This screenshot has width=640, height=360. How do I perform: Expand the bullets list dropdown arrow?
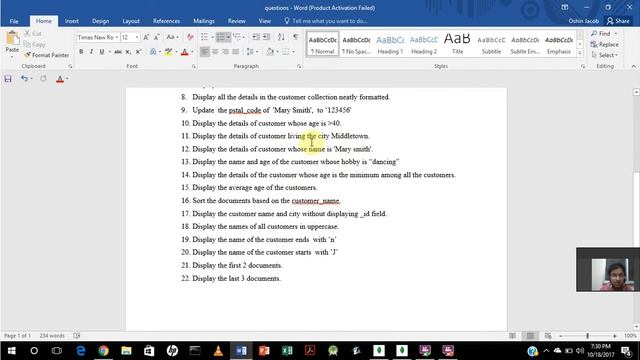point(212,37)
